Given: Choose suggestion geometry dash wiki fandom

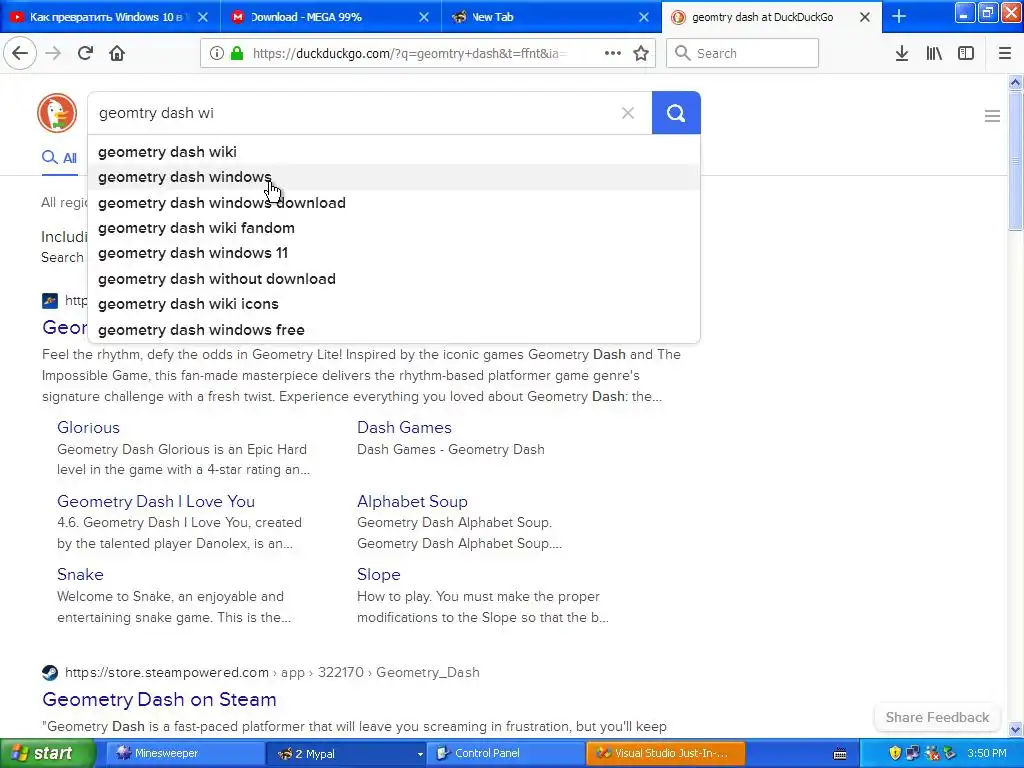Looking at the screenshot, I should pyautogui.click(x=394, y=228).
